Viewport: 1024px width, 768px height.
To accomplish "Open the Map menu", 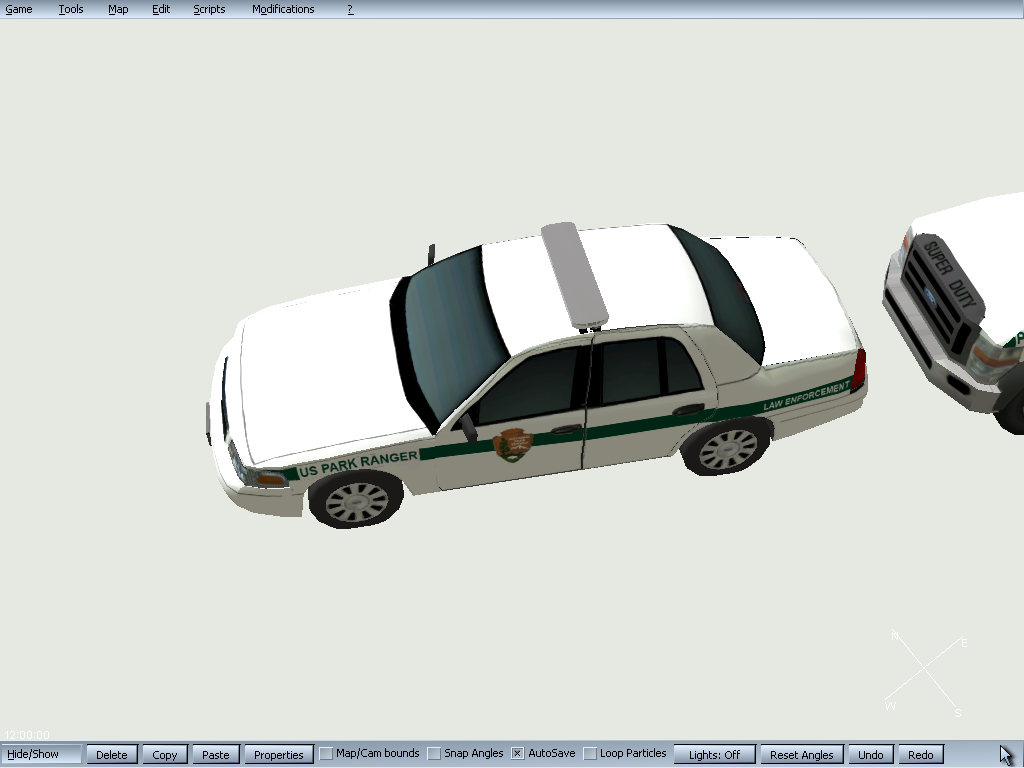I will coord(118,9).
